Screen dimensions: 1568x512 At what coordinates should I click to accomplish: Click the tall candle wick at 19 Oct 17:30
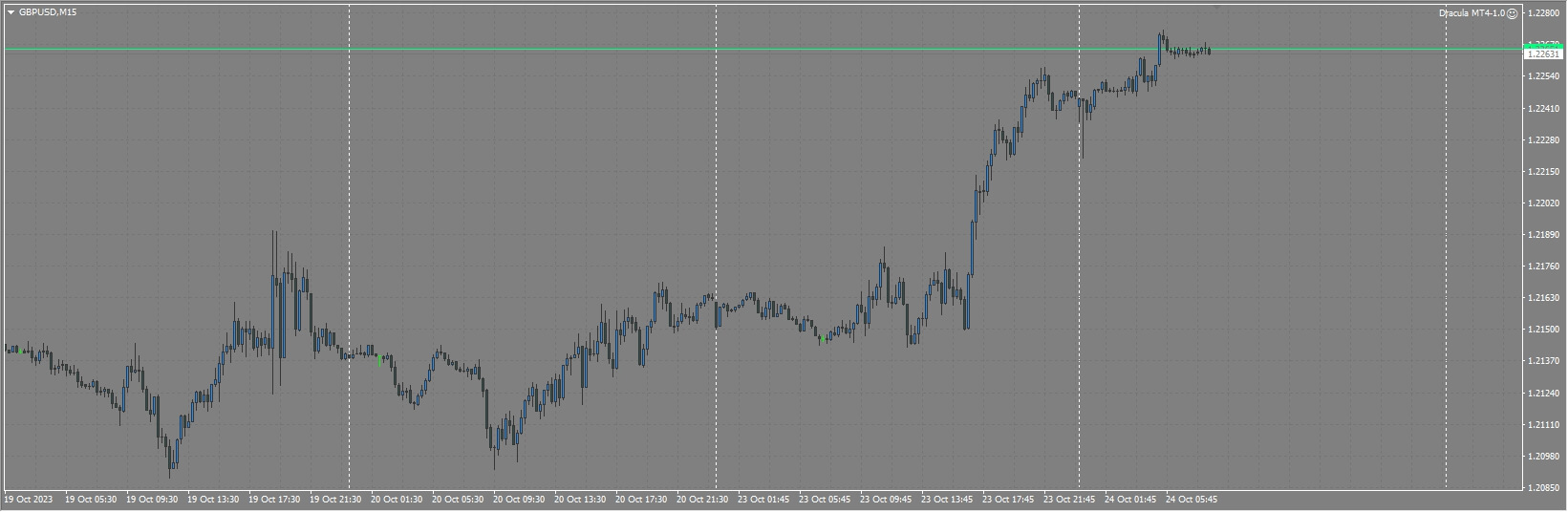(x=275, y=310)
